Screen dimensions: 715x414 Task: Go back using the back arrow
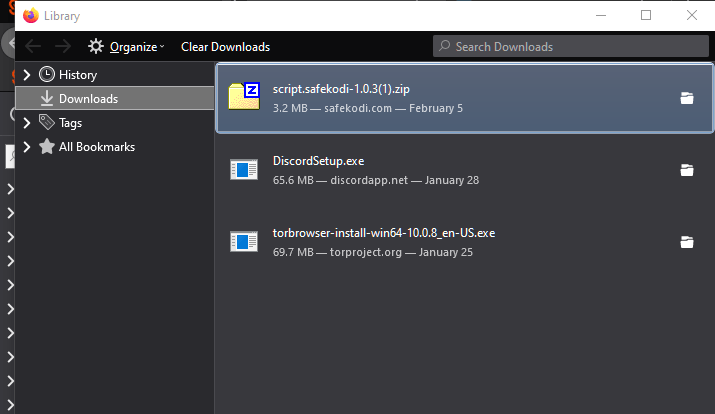coord(33,46)
